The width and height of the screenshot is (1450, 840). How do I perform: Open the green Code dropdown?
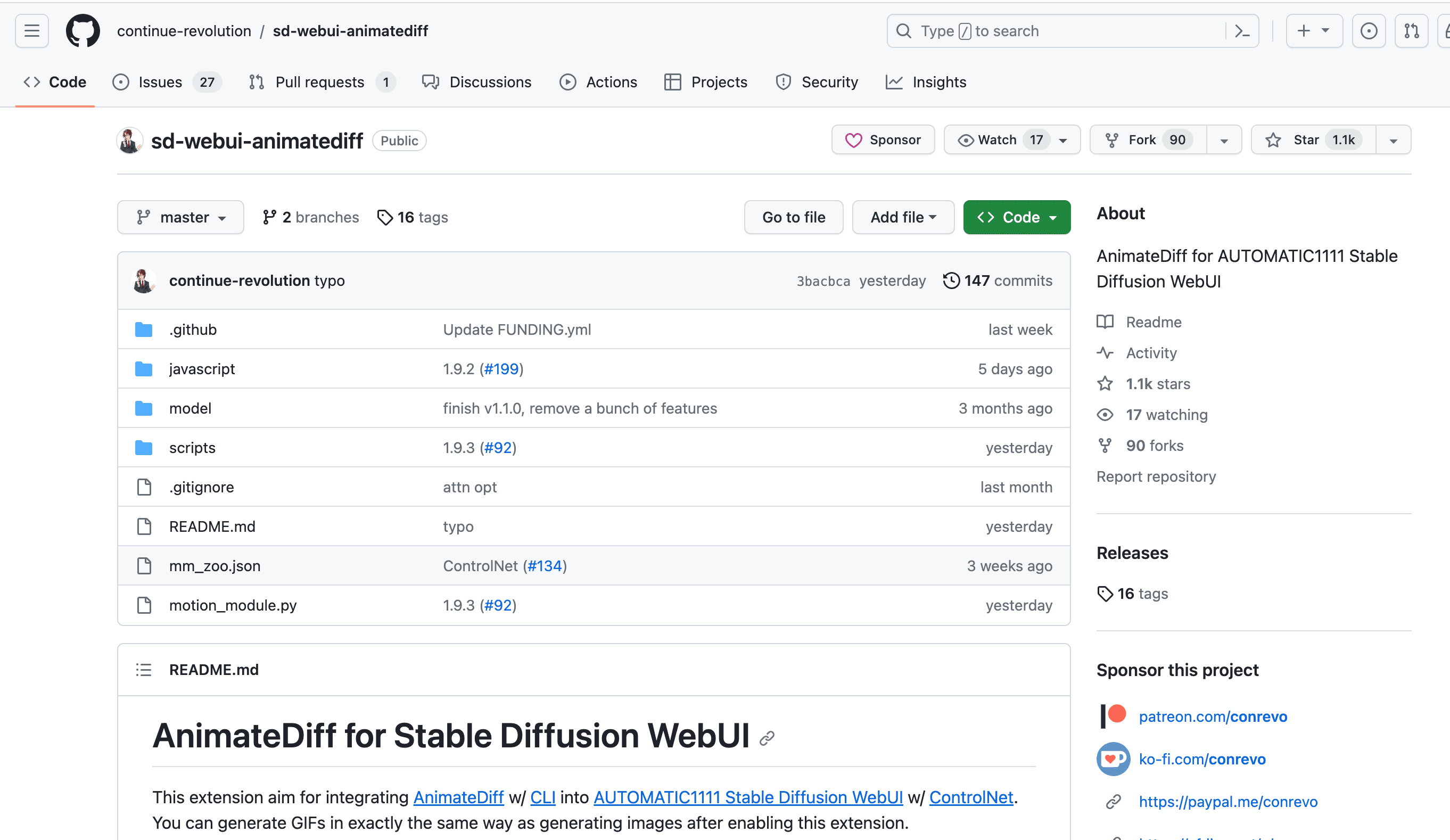(1017, 218)
